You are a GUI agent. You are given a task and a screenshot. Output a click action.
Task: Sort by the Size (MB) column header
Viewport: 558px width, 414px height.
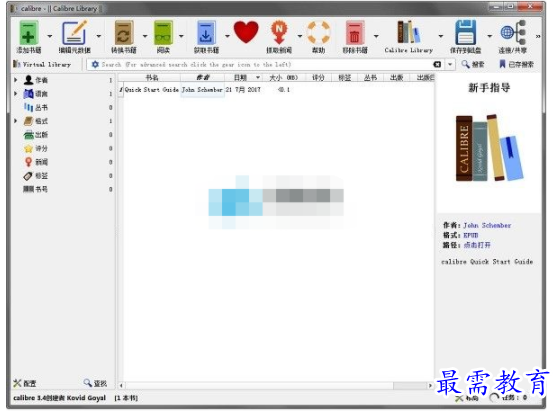tap(283, 78)
